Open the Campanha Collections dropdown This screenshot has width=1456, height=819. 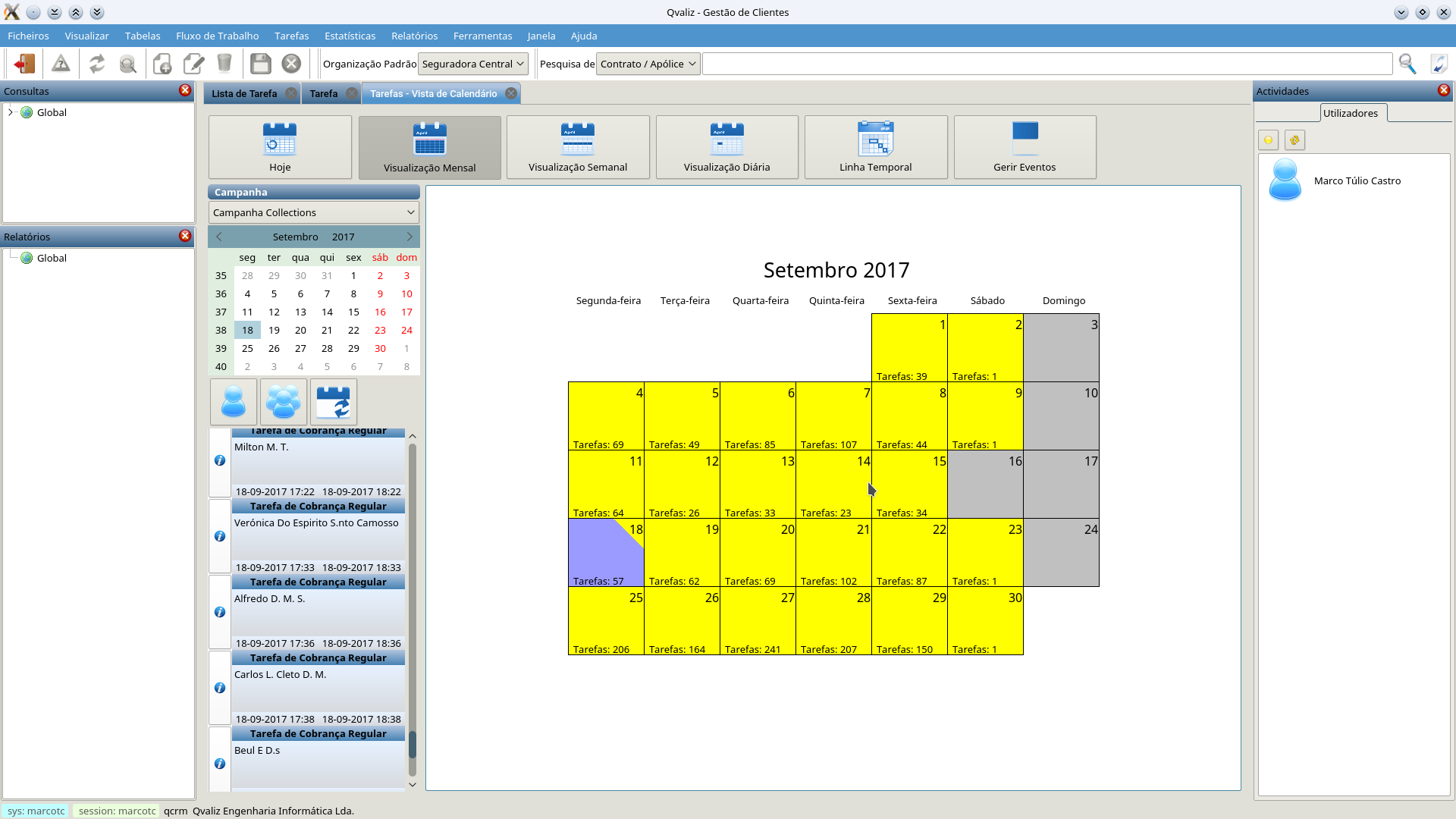pyautogui.click(x=313, y=212)
